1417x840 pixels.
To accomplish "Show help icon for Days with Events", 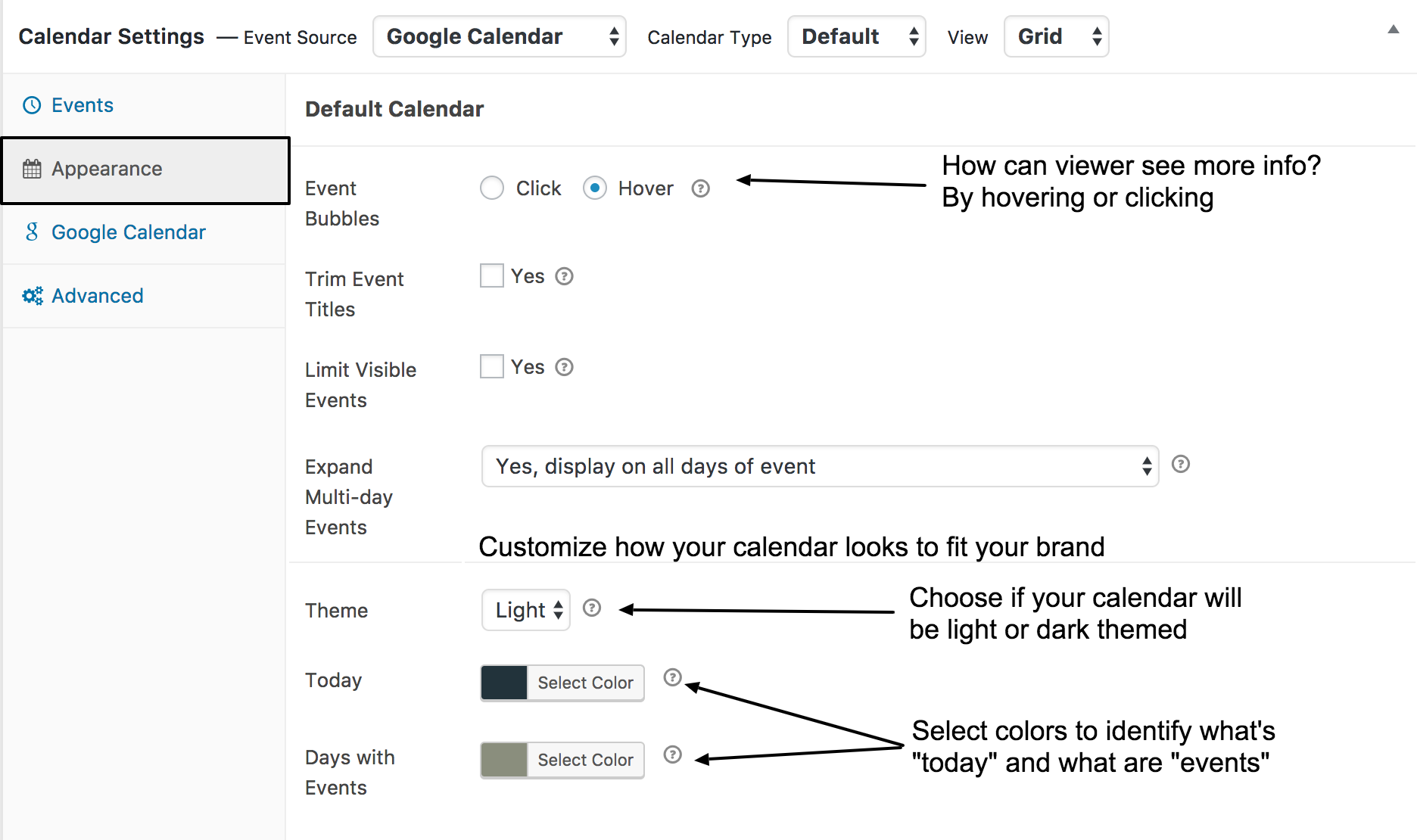I will click(673, 754).
